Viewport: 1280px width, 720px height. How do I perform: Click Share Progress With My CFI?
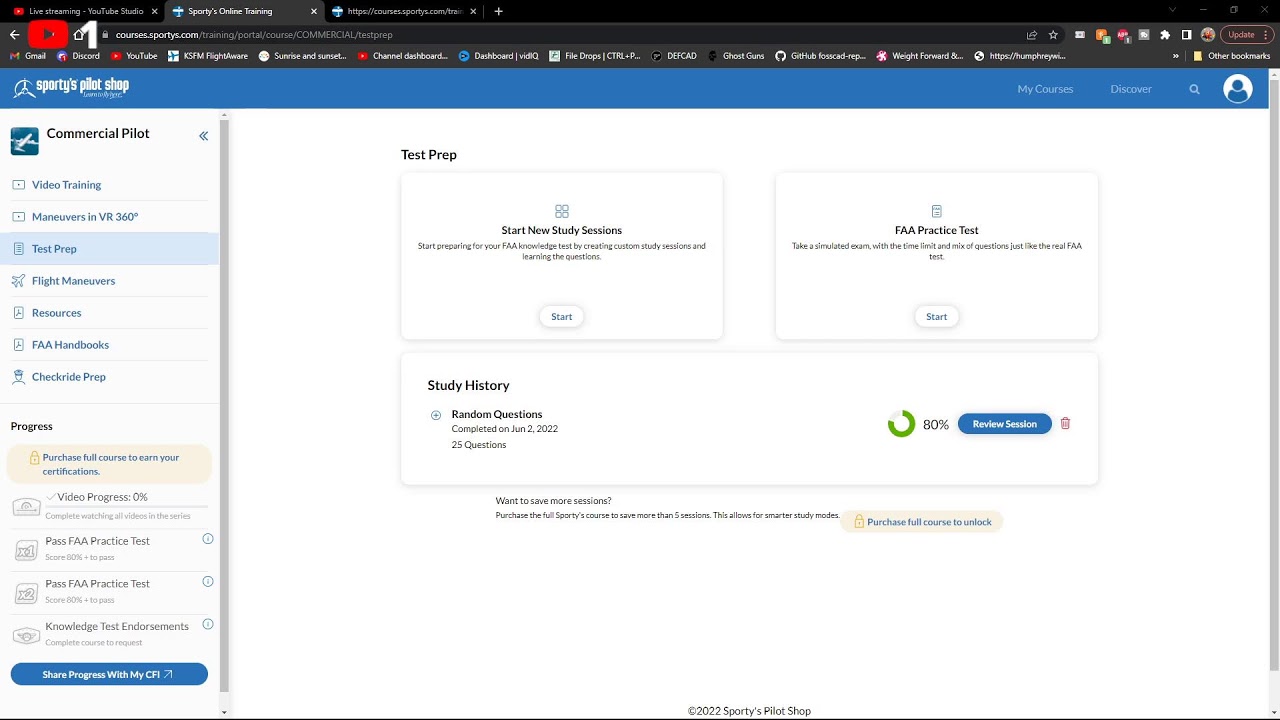click(109, 675)
